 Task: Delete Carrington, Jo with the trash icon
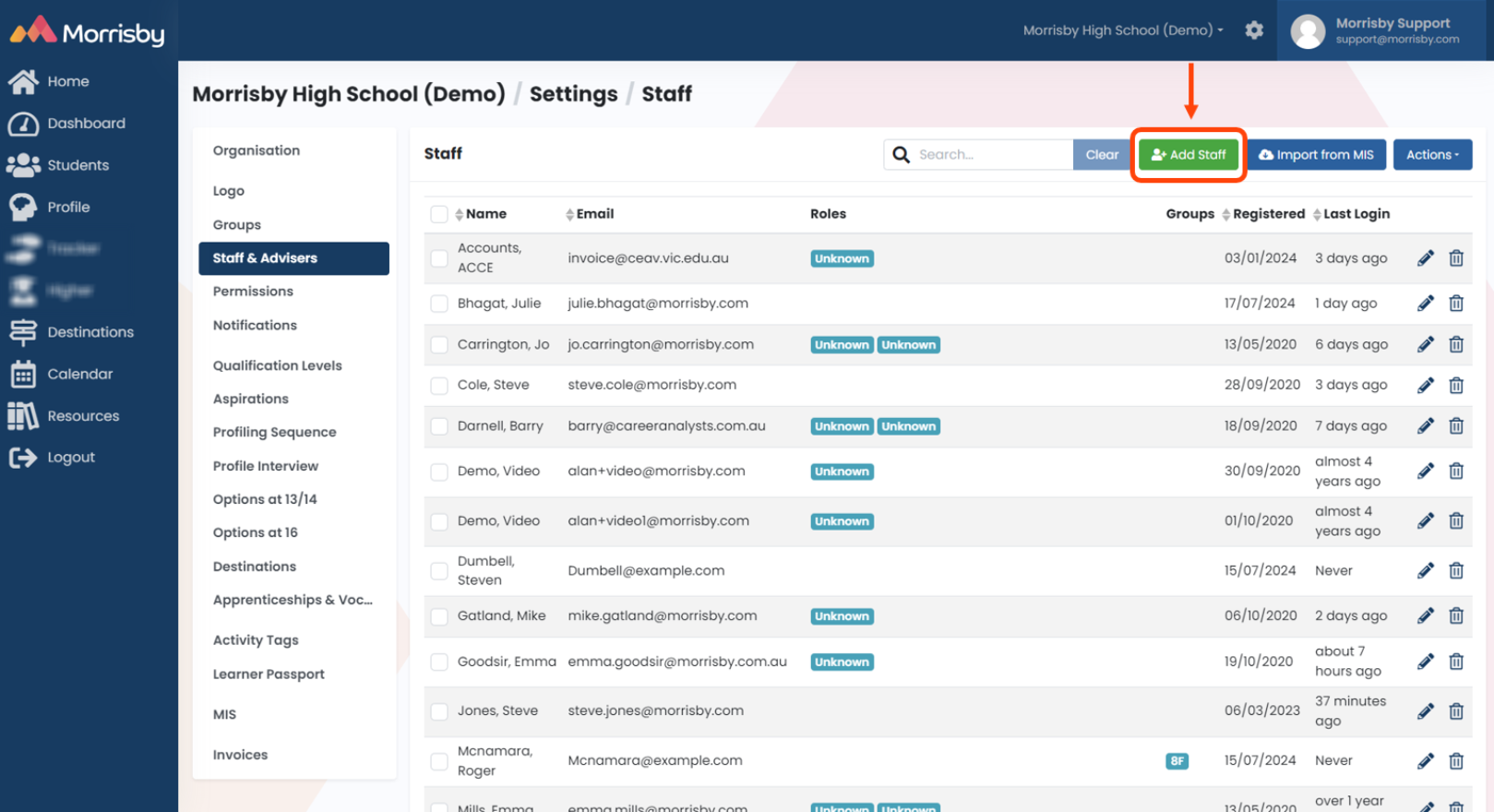coord(1456,345)
